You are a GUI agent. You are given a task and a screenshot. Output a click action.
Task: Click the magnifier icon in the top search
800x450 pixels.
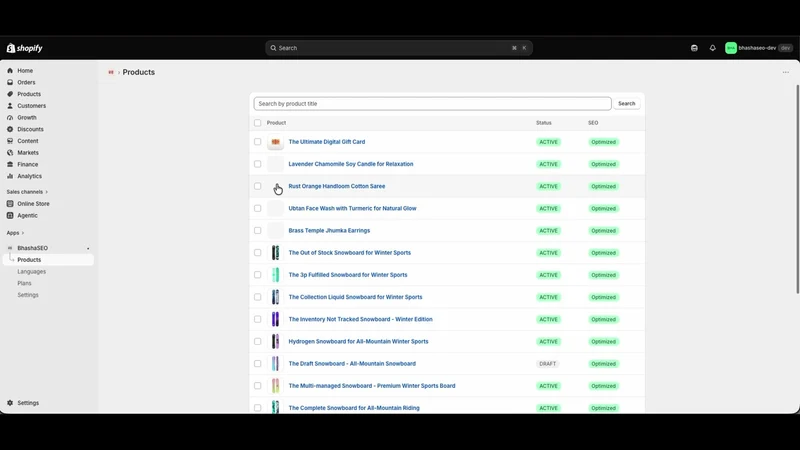click(x=273, y=48)
